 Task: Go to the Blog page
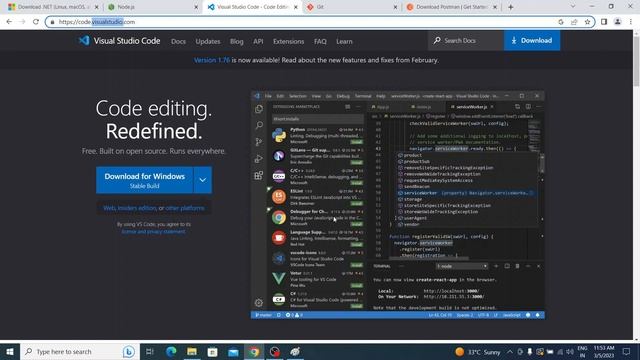click(x=237, y=41)
